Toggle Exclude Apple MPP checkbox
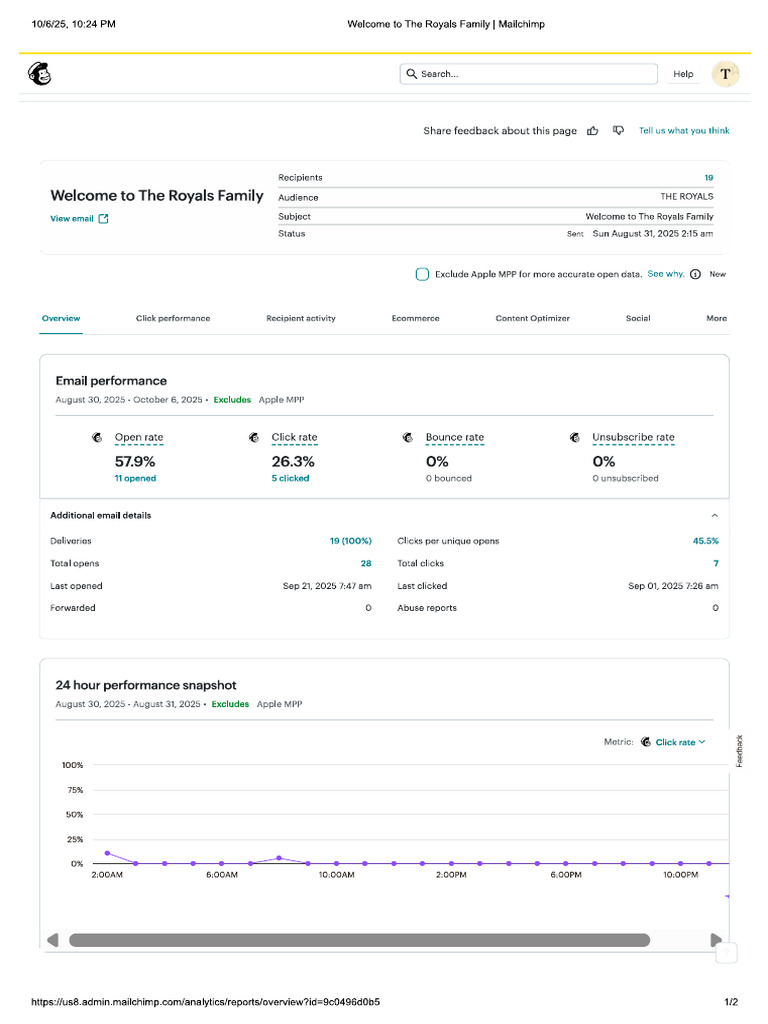 click(422, 274)
